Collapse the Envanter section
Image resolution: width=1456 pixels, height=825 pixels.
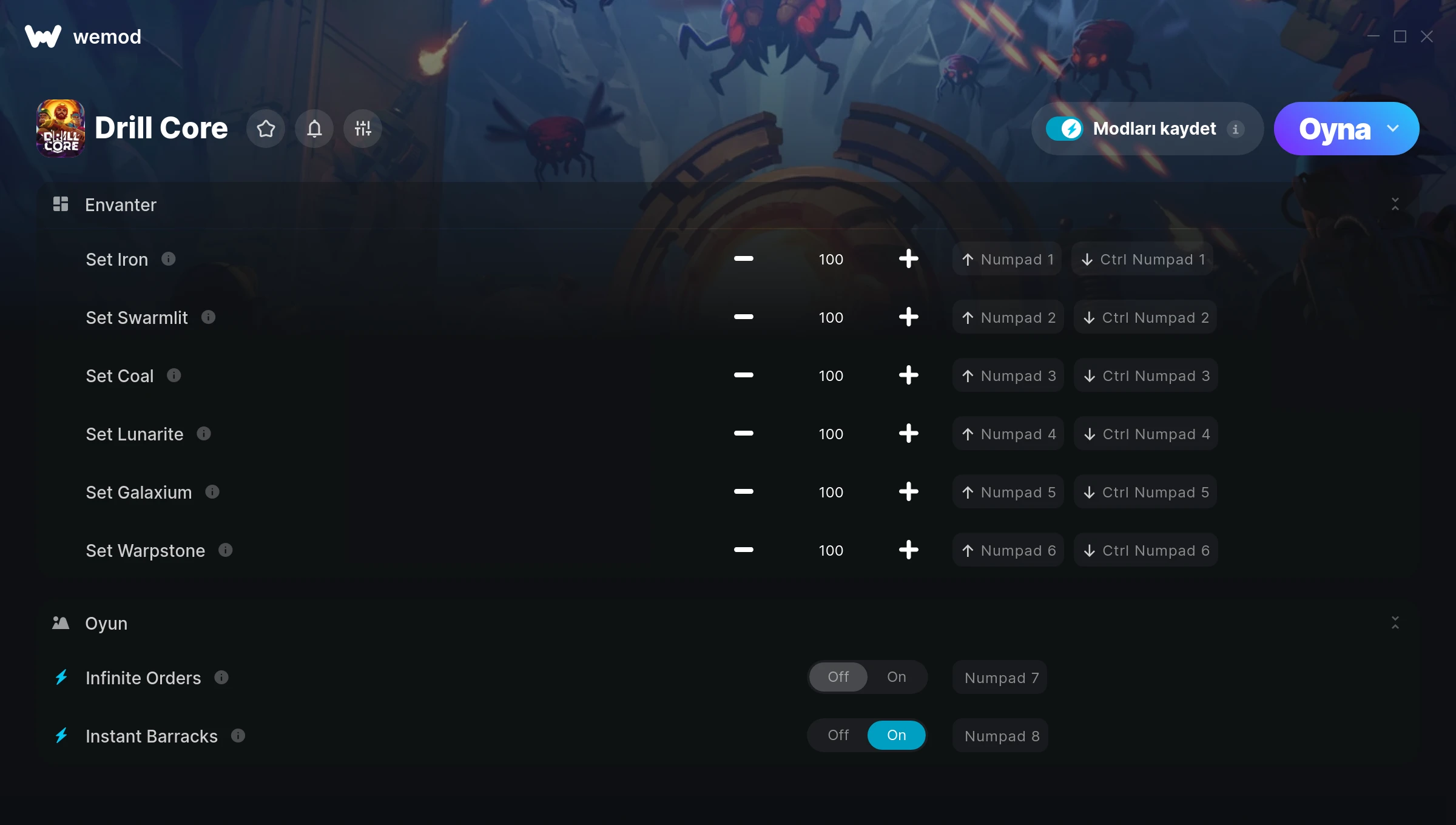pyautogui.click(x=1395, y=204)
